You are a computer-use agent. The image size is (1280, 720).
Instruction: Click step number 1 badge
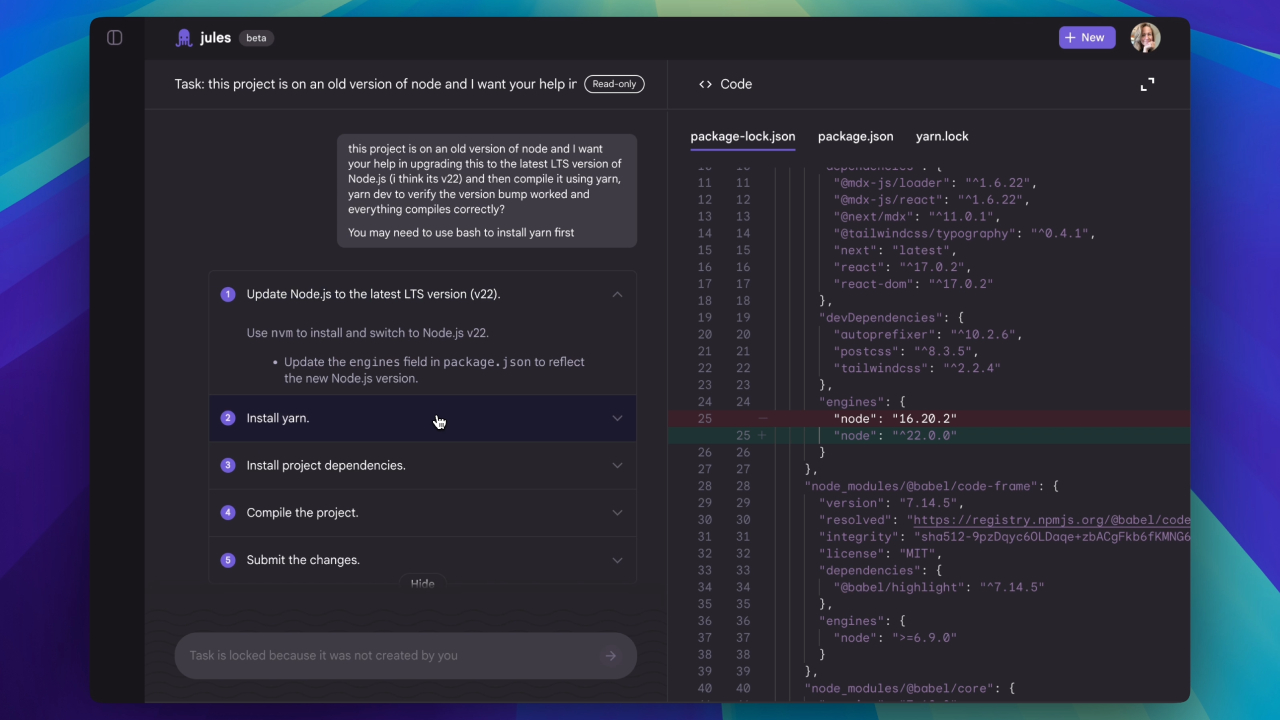pos(228,294)
